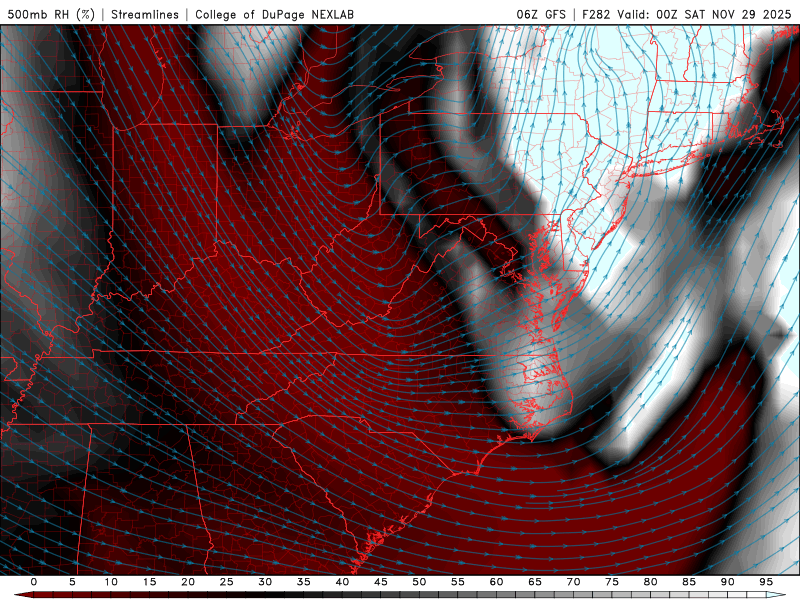Click the '5' value on the colorbar scale
Image resolution: width=800 pixels, height=600 pixels.
tap(72, 582)
